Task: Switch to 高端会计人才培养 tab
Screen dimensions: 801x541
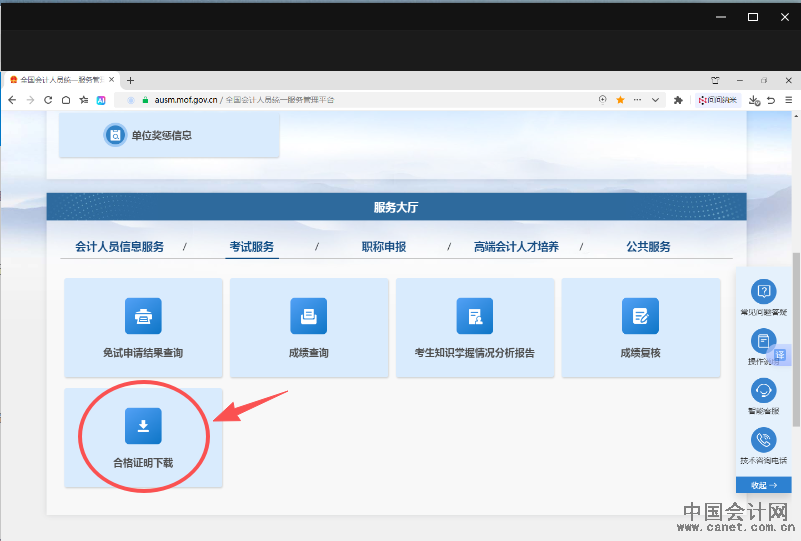Action: [x=516, y=247]
